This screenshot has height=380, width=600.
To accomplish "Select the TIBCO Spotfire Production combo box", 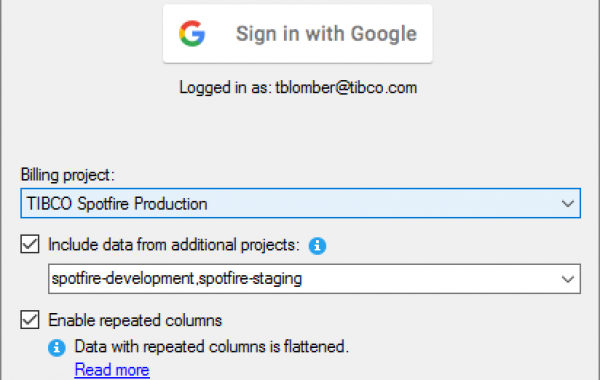I will 300,203.
